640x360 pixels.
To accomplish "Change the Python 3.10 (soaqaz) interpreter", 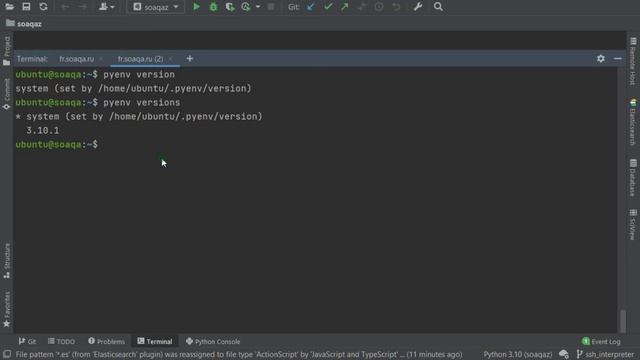I will pyautogui.click(x=518, y=354).
